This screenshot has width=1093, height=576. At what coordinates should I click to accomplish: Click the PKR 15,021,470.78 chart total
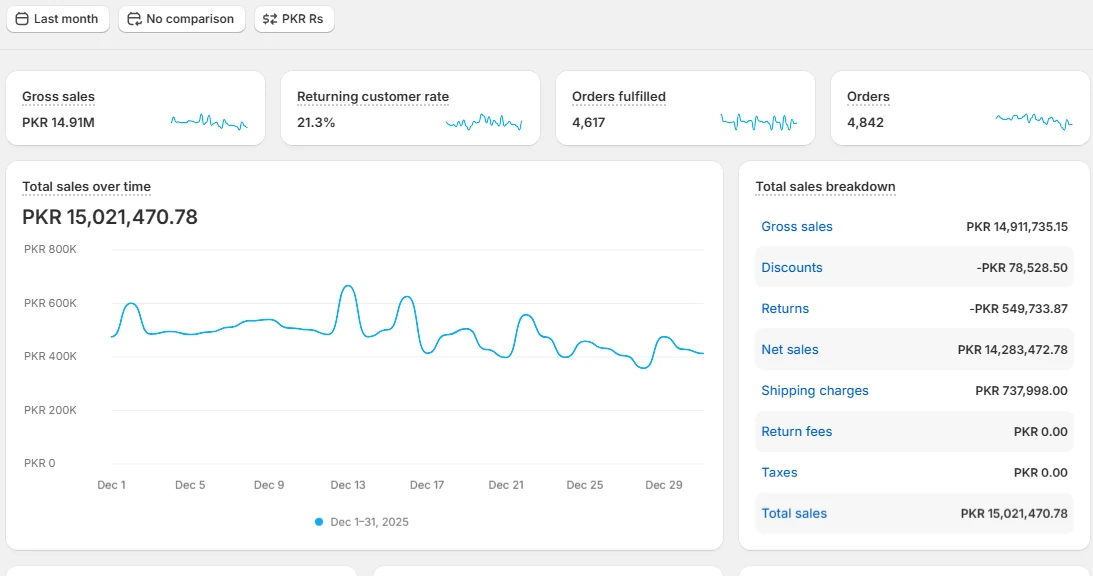pos(110,217)
